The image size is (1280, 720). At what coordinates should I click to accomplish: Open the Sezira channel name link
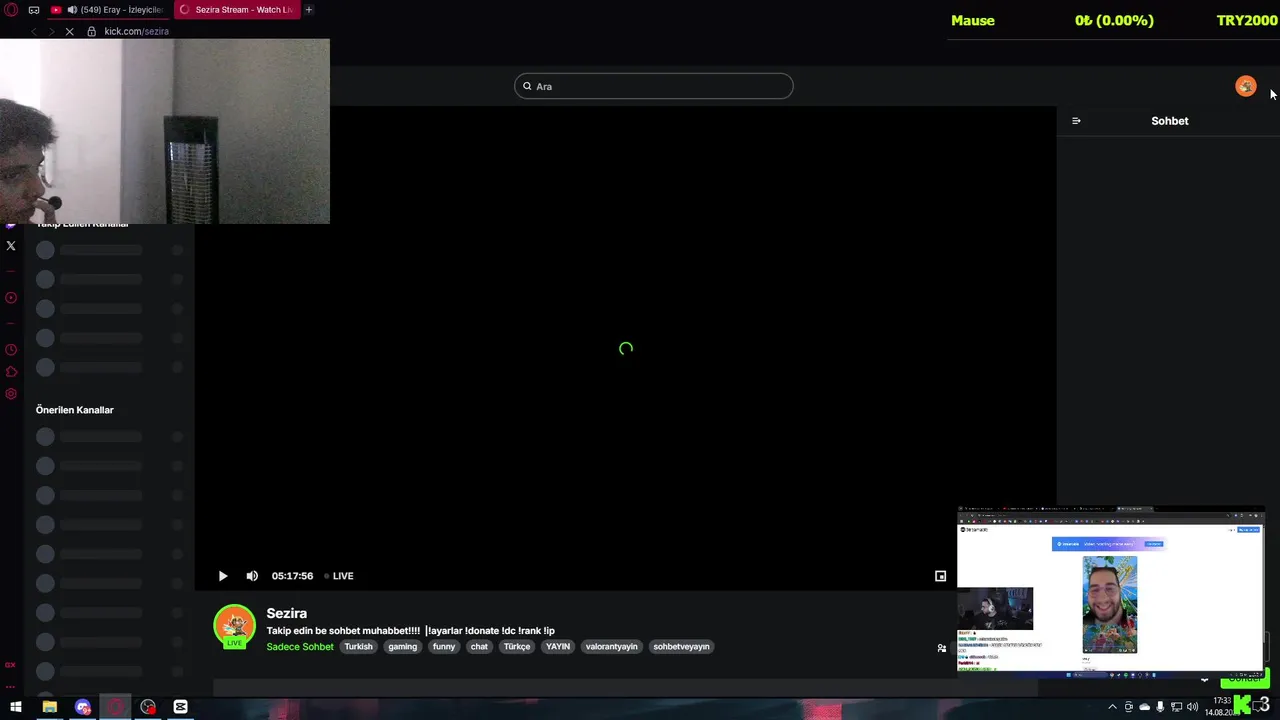pyautogui.click(x=286, y=613)
